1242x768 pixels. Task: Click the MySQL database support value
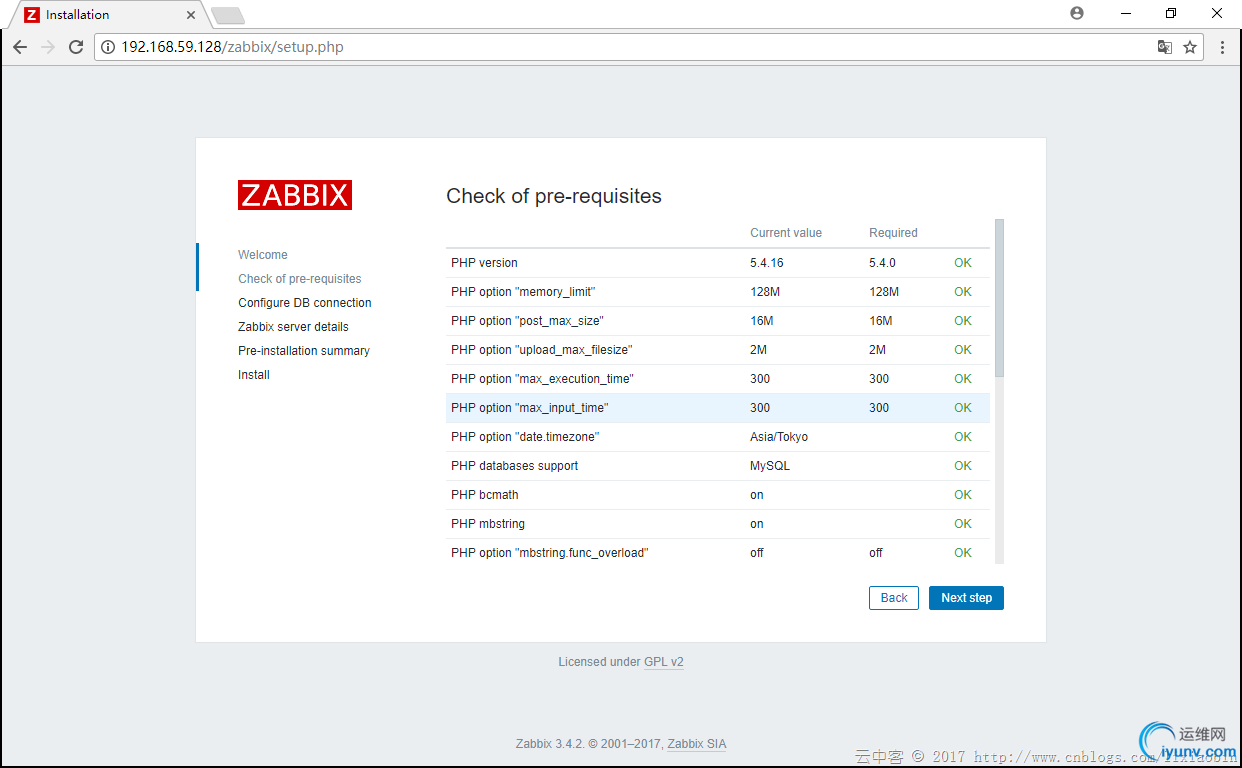coord(769,466)
